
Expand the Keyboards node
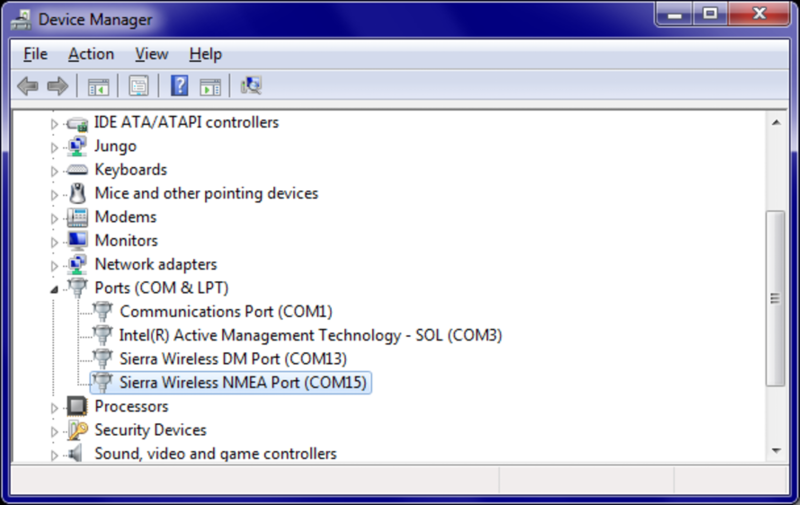tap(54, 171)
